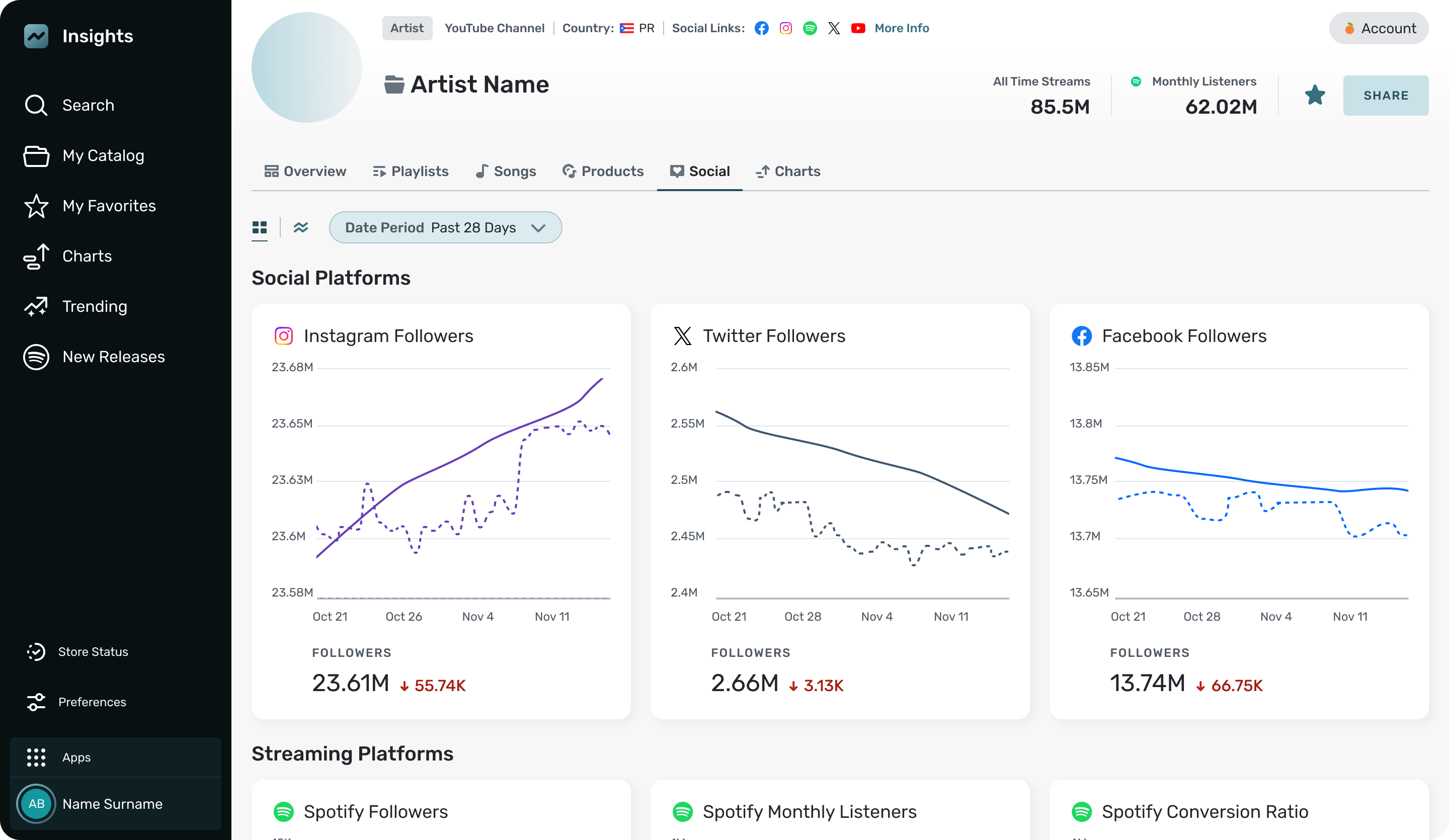Image resolution: width=1449 pixels, height=840 pixels.
Task: Expand the Date Period dropdown
Action: tap(445, 228)
